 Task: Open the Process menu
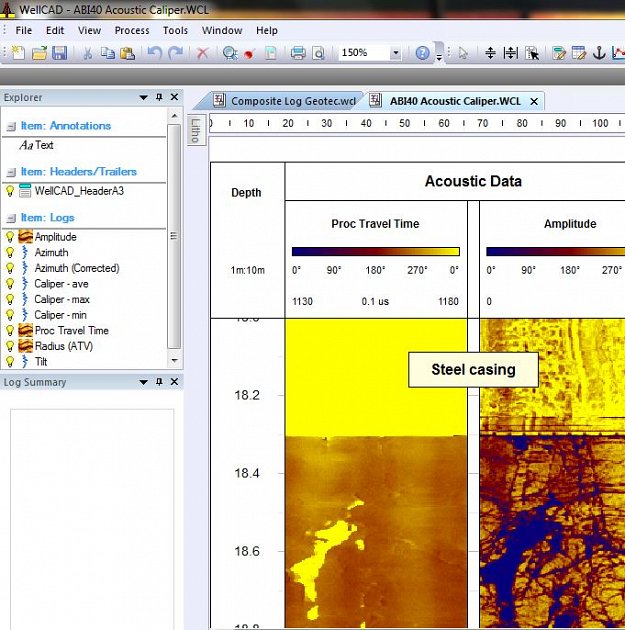(x=132, y=31)
